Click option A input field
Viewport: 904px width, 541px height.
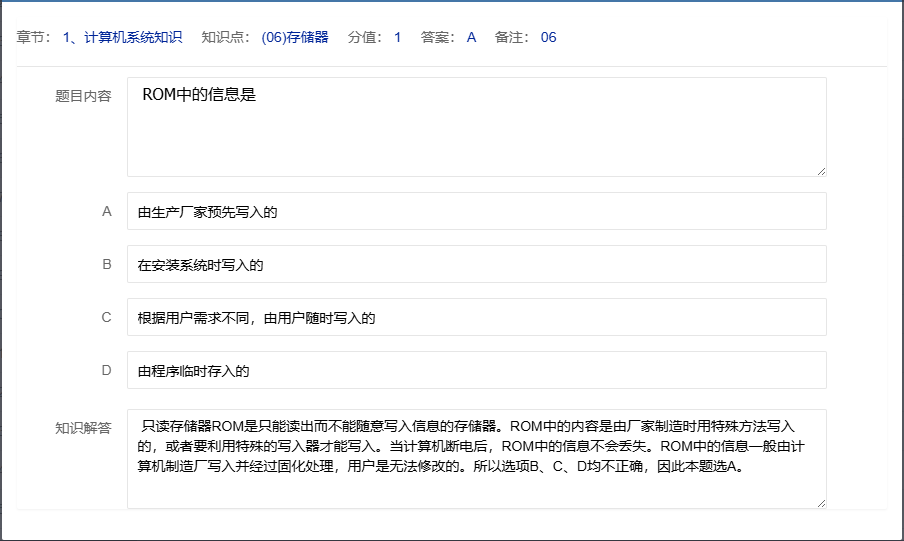(476, 212)
